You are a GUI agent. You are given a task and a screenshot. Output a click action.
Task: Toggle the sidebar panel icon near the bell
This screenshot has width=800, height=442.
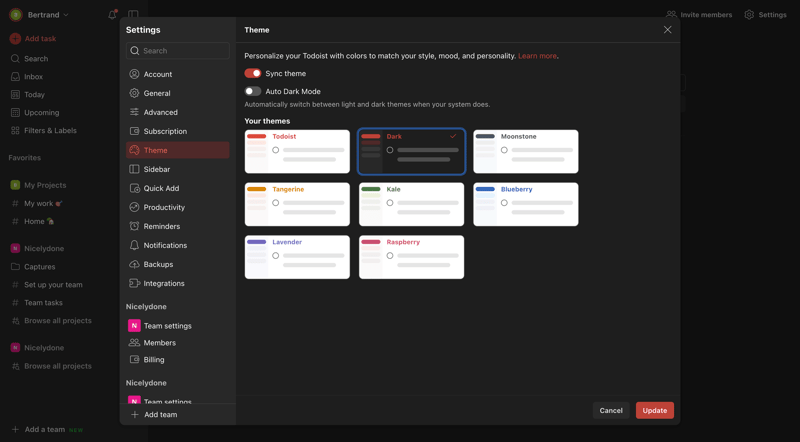133,15
